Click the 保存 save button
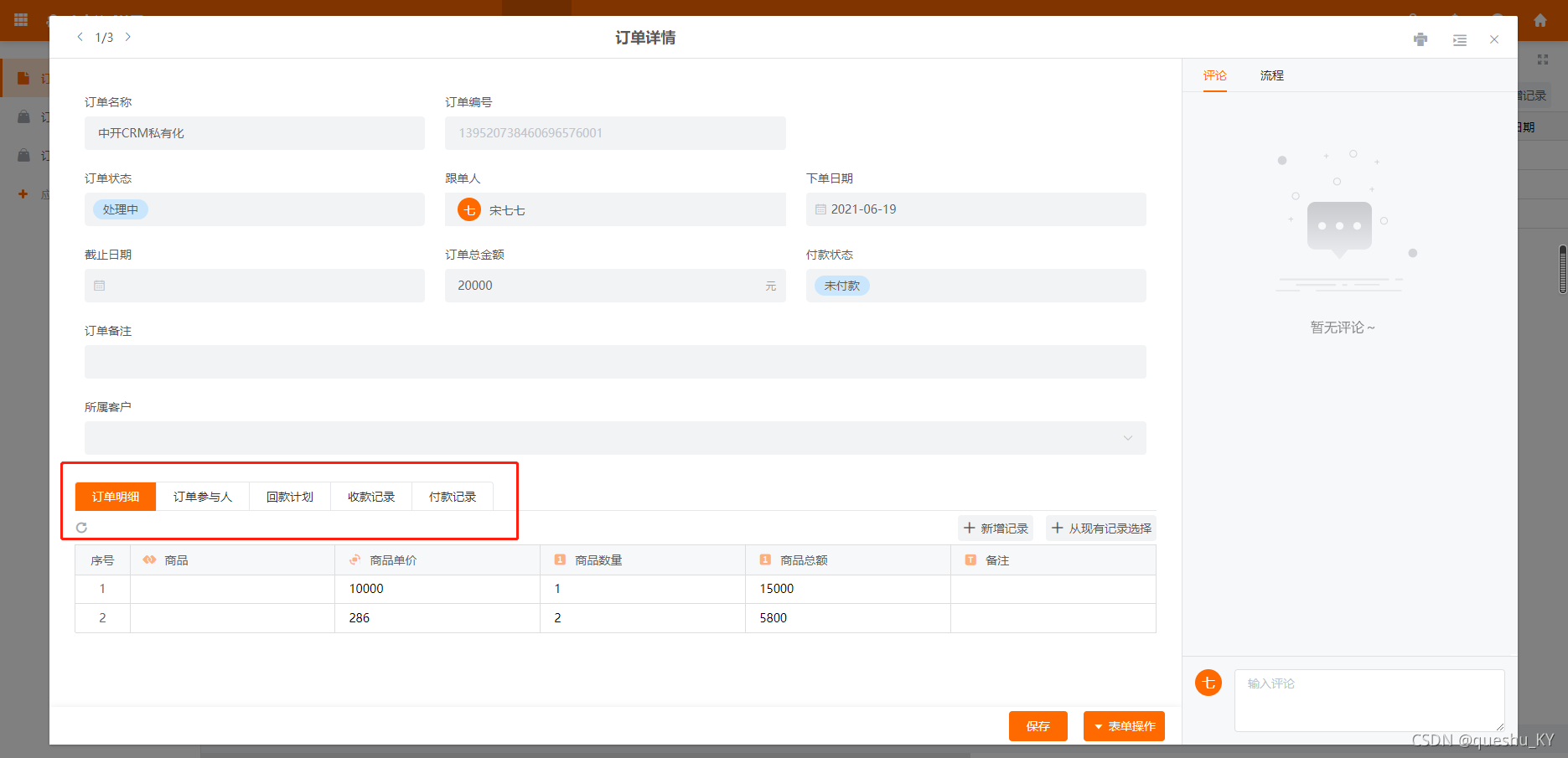The image size is (1568, 758). tap(1038, 725)
